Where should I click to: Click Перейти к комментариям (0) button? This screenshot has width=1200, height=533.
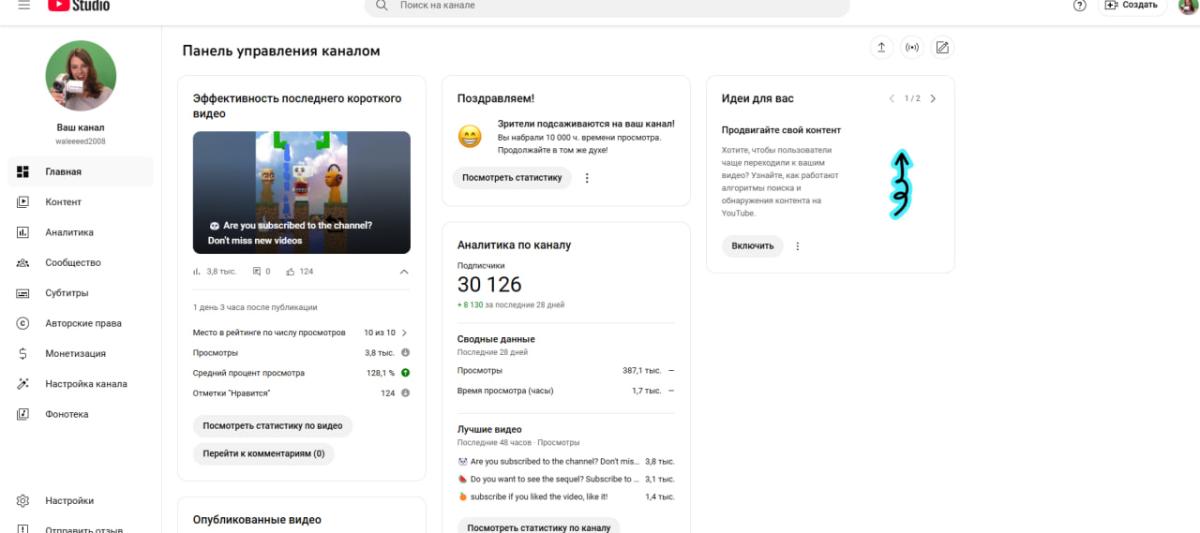click(x=263, y=453)
